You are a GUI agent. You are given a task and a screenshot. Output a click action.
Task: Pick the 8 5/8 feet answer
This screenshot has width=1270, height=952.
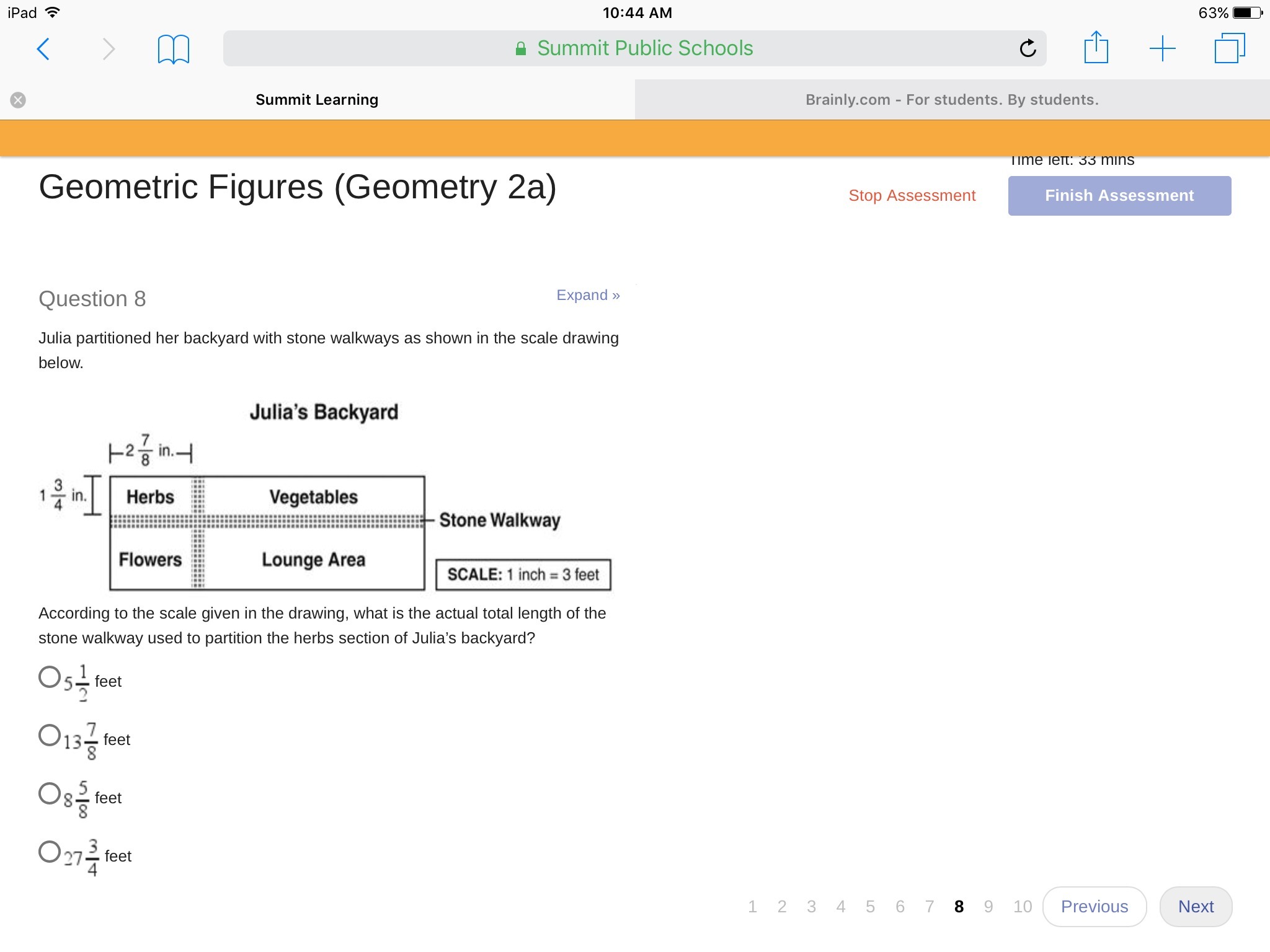[50, 794]
